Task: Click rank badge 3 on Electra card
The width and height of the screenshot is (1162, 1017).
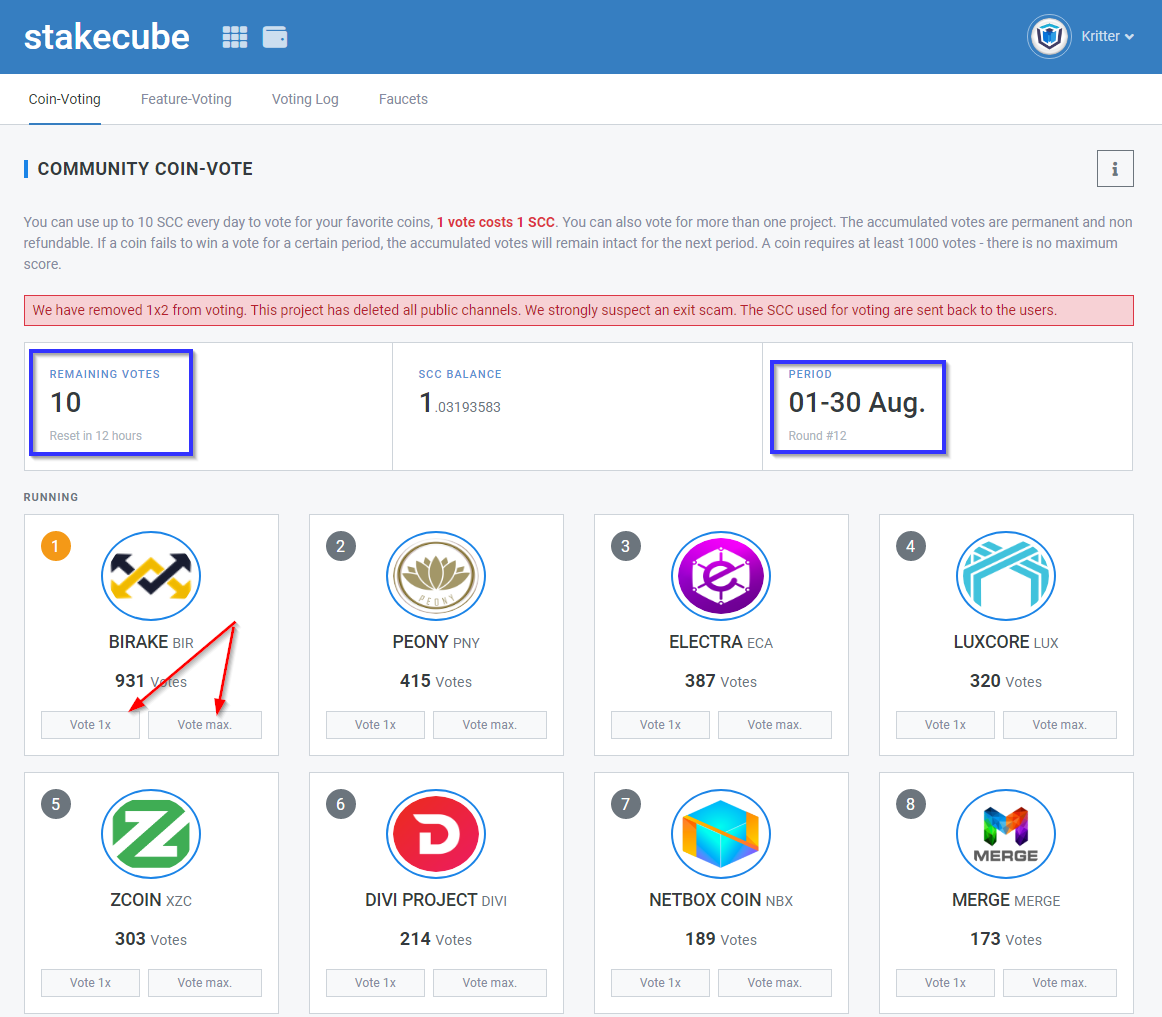Action: pos(625,546)
